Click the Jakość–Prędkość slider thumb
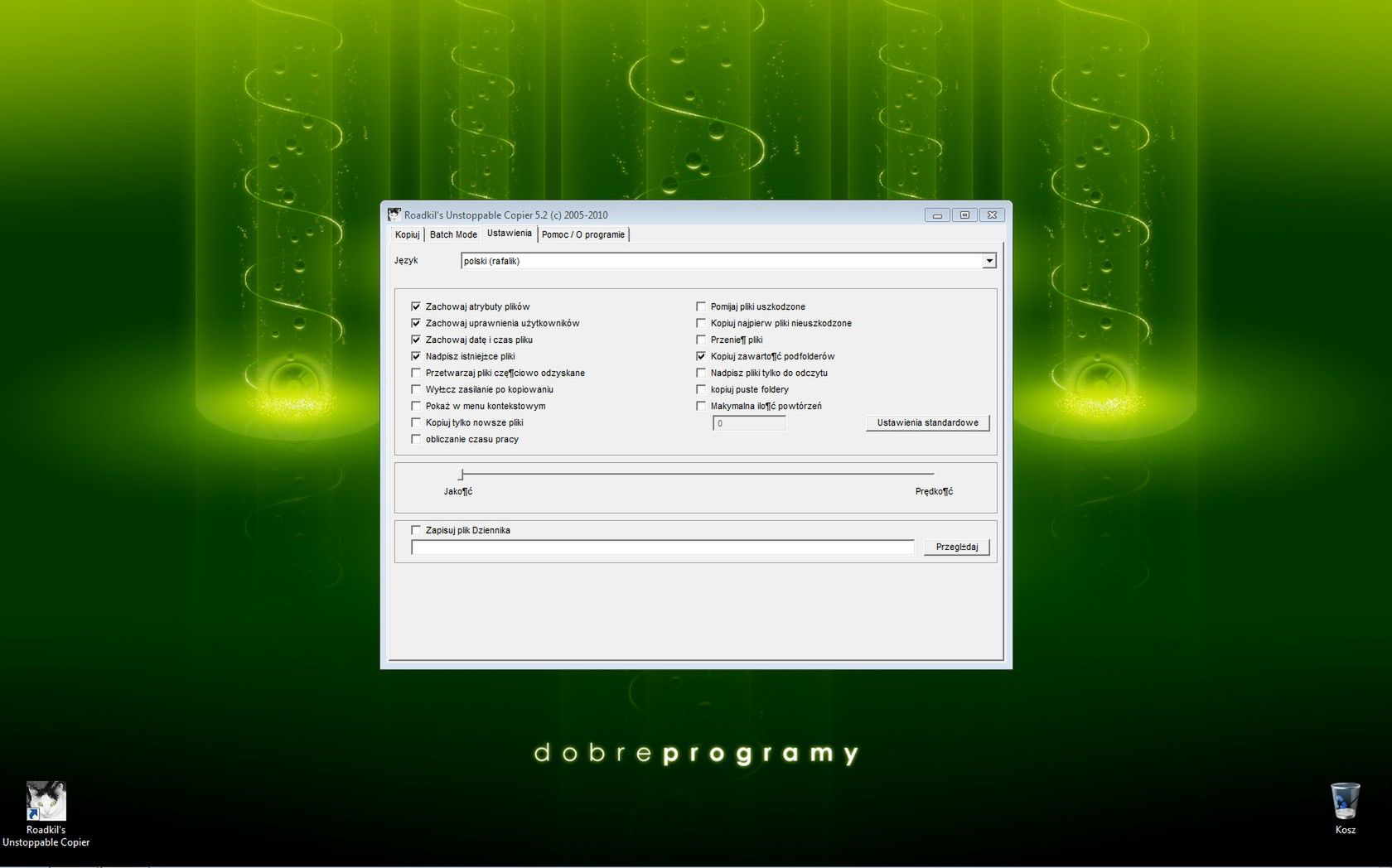 pos(461,475)
